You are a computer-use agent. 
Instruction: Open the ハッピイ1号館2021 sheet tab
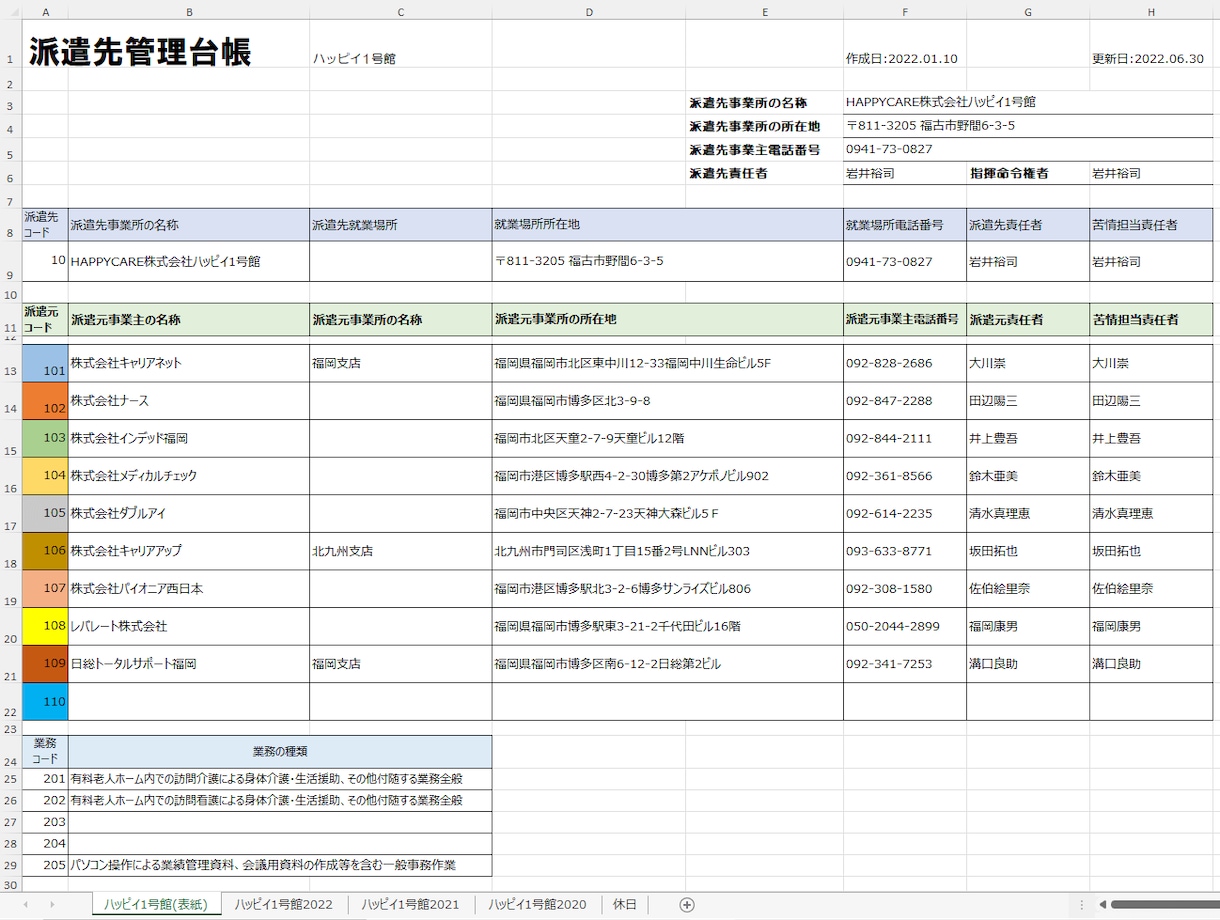411,904
